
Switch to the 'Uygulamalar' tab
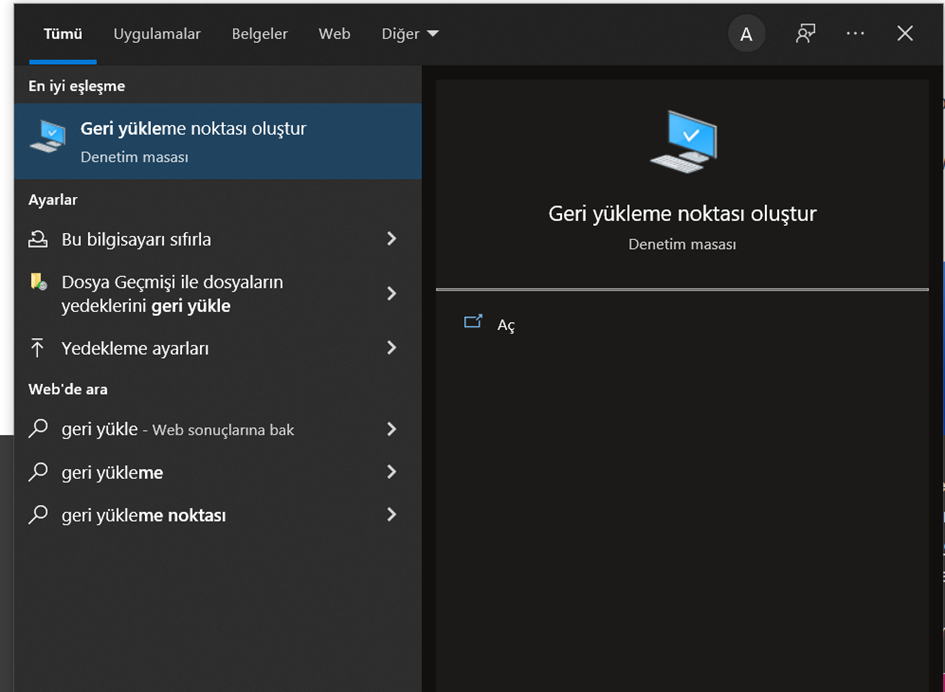coord(157,34)
